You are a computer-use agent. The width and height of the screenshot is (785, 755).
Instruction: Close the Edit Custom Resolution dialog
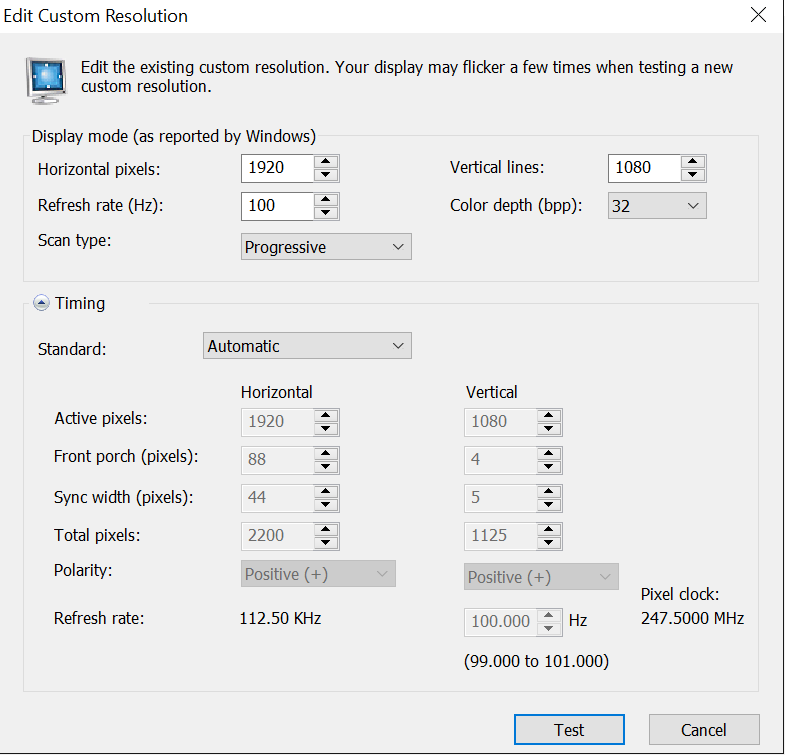point(758,15)
